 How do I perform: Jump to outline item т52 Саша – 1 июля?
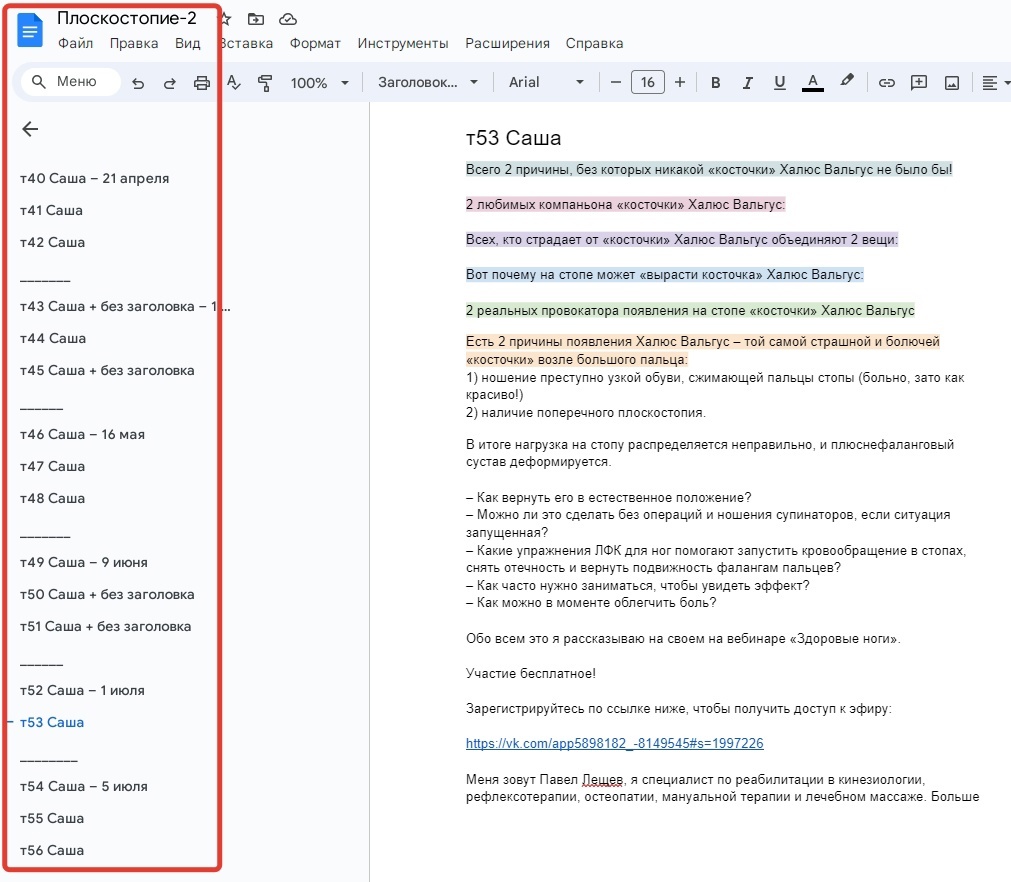point(83,691)
